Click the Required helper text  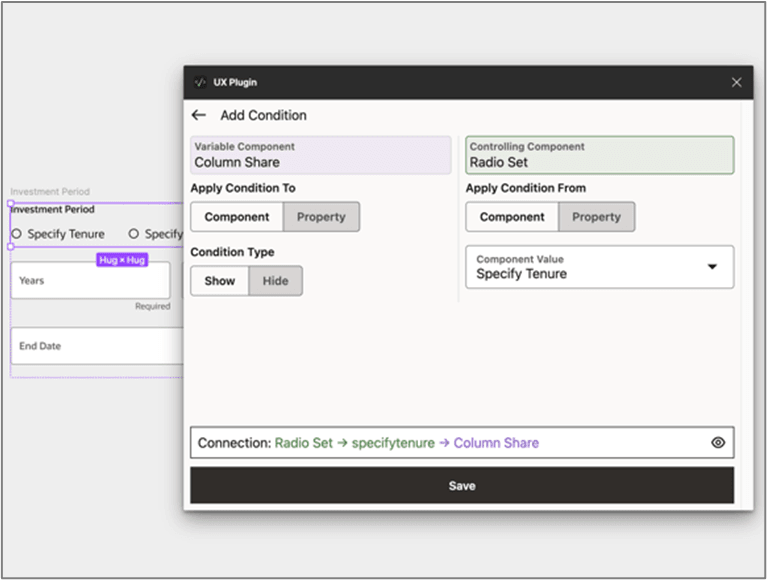pos(153,306)
